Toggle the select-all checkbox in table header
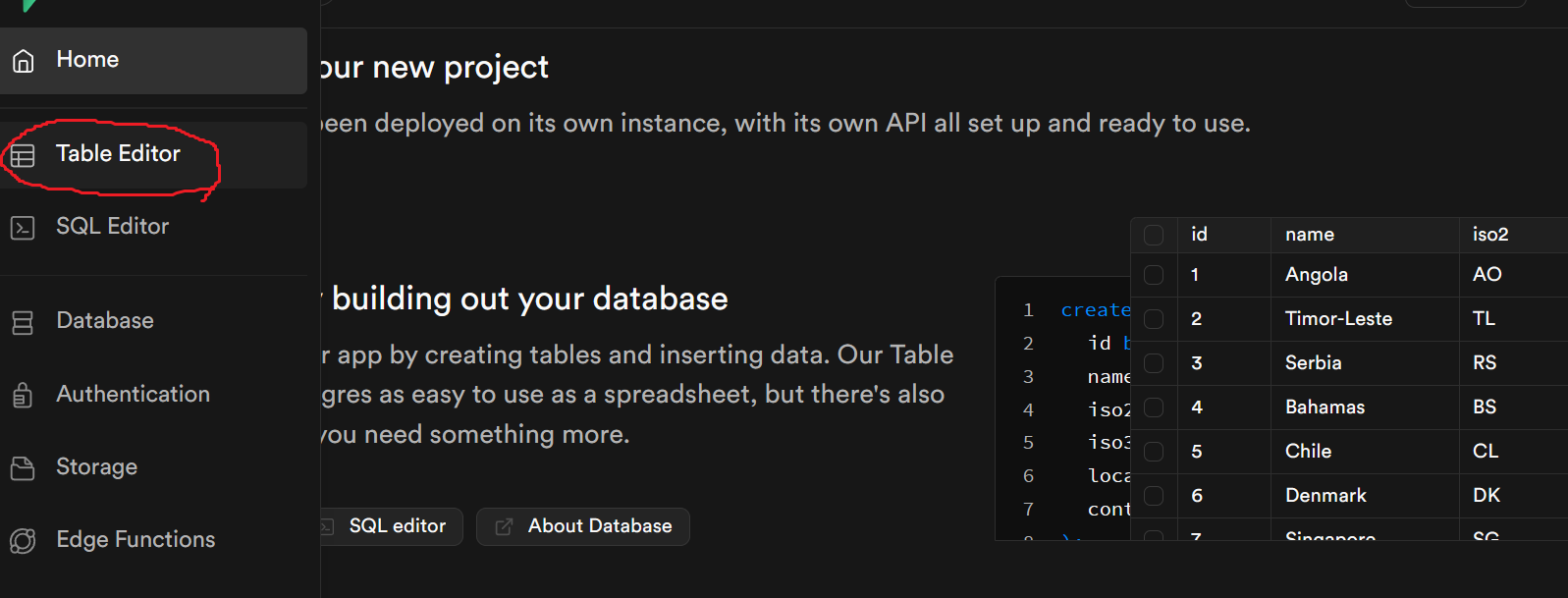The height and width of the screenshot is (598, 1568). click(1154, 235)
